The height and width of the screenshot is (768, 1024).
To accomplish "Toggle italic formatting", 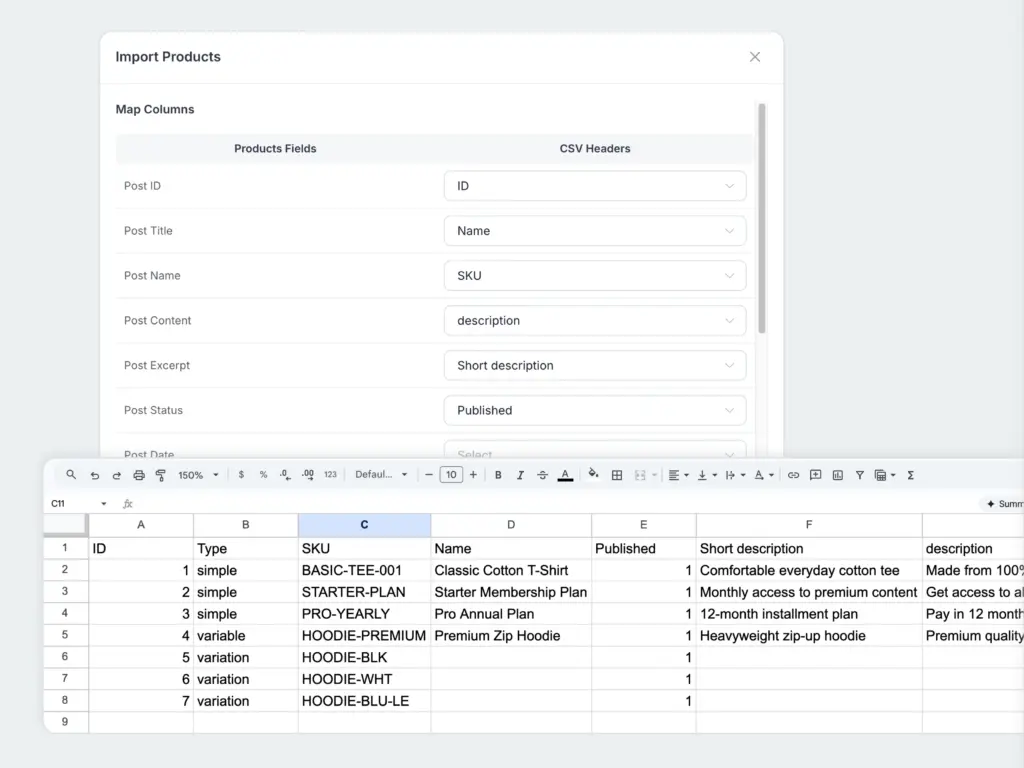I will click(x=520, y=475).
